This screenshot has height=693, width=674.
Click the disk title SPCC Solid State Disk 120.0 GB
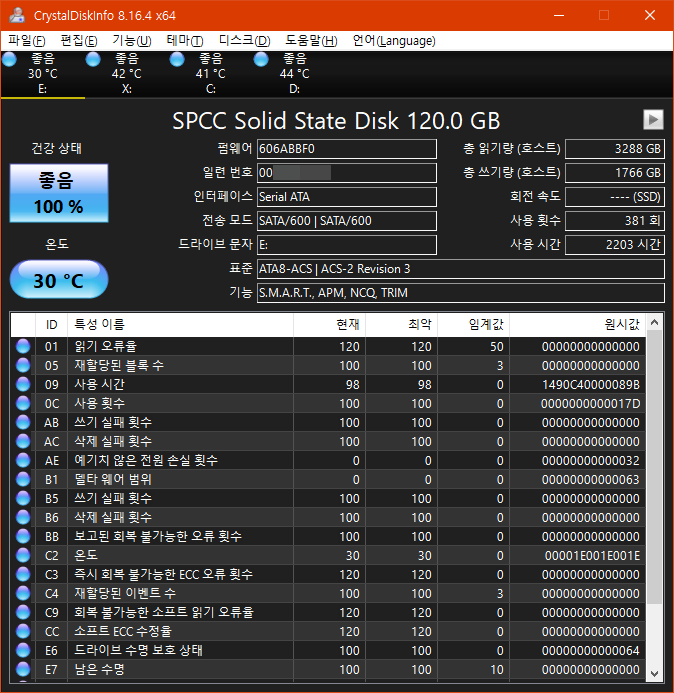[x=336, y=121]
